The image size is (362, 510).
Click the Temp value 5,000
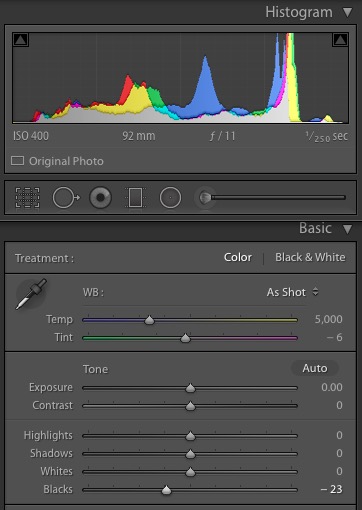(328, 319)
